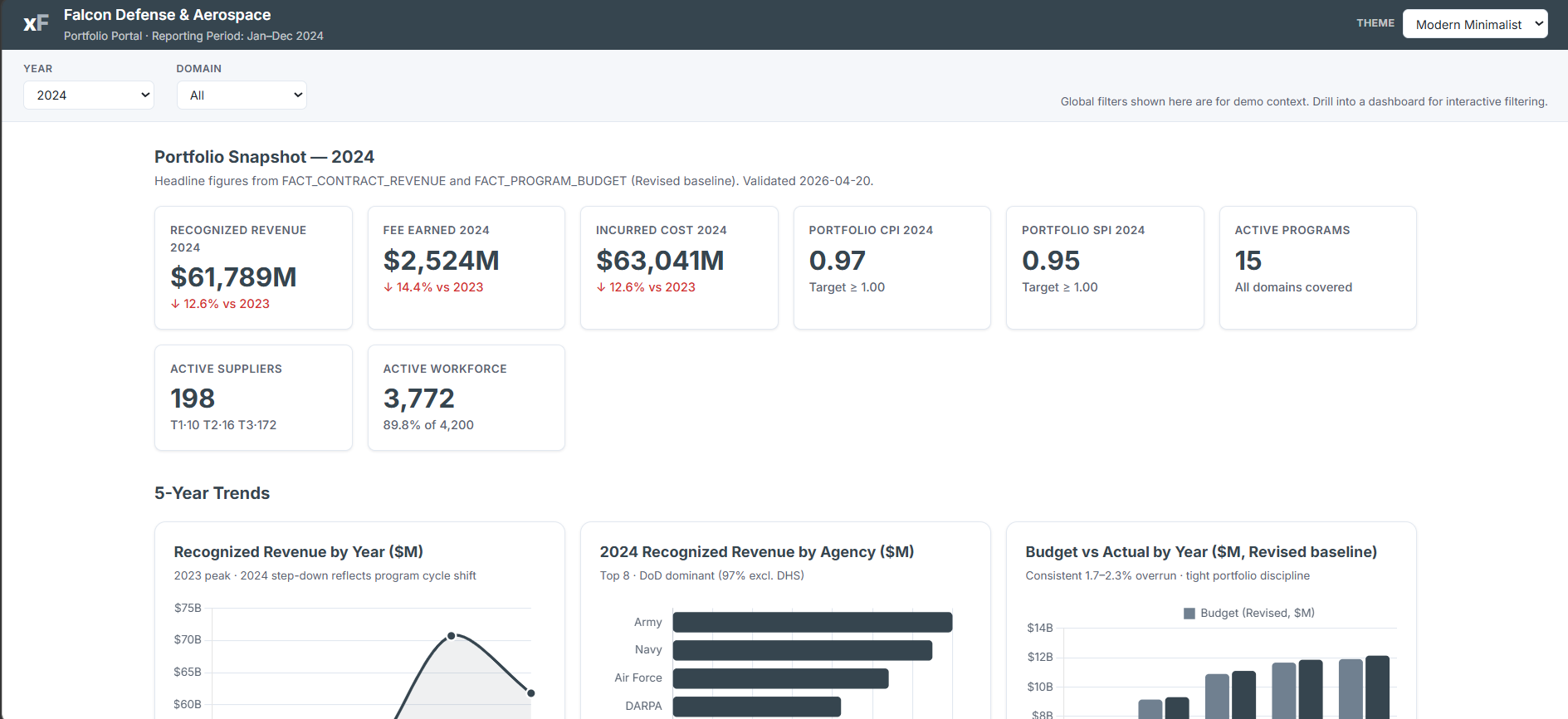
Task: Click the Portfolio Portal reporting period subtitle
Action: tap(193, 36)
